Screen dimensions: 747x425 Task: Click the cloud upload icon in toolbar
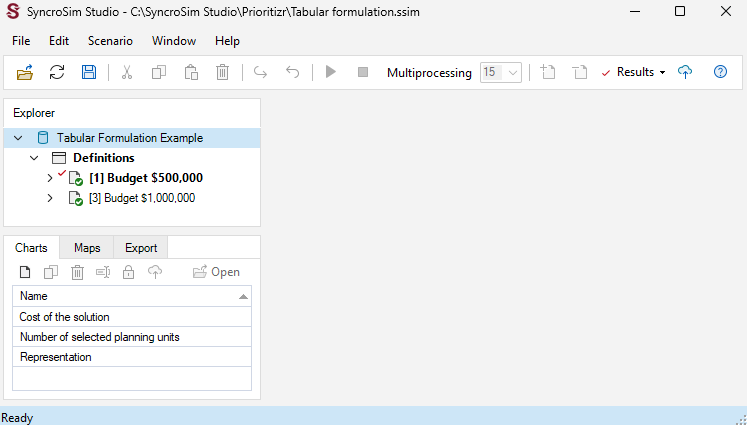(x=685, y=72)
